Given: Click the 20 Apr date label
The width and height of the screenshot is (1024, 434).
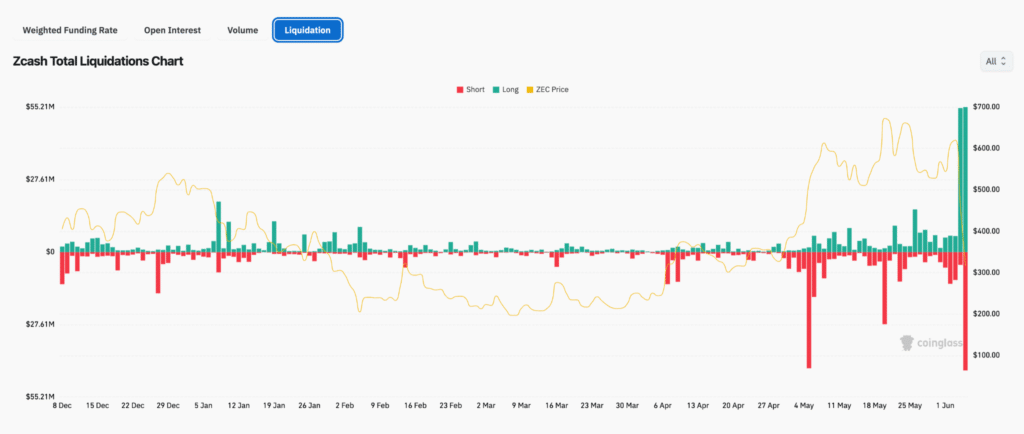Looking at the screenshot, I should pyautogui.click(x=733, y=405).
